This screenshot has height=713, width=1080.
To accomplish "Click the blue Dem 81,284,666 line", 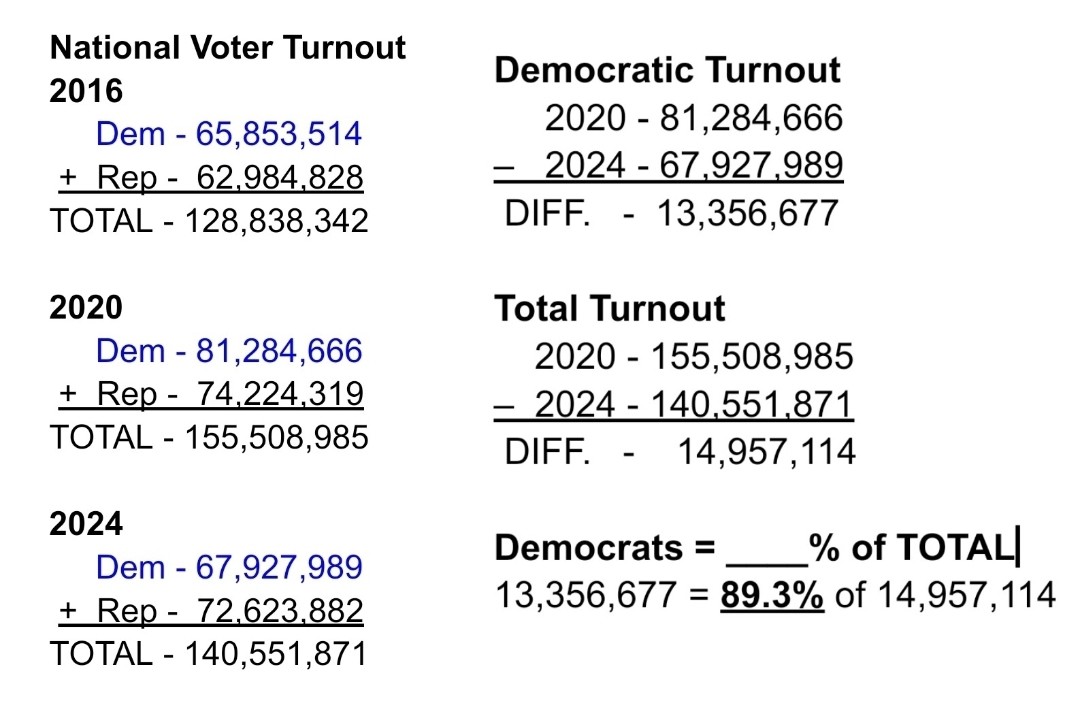I will [x=228, y=351].
